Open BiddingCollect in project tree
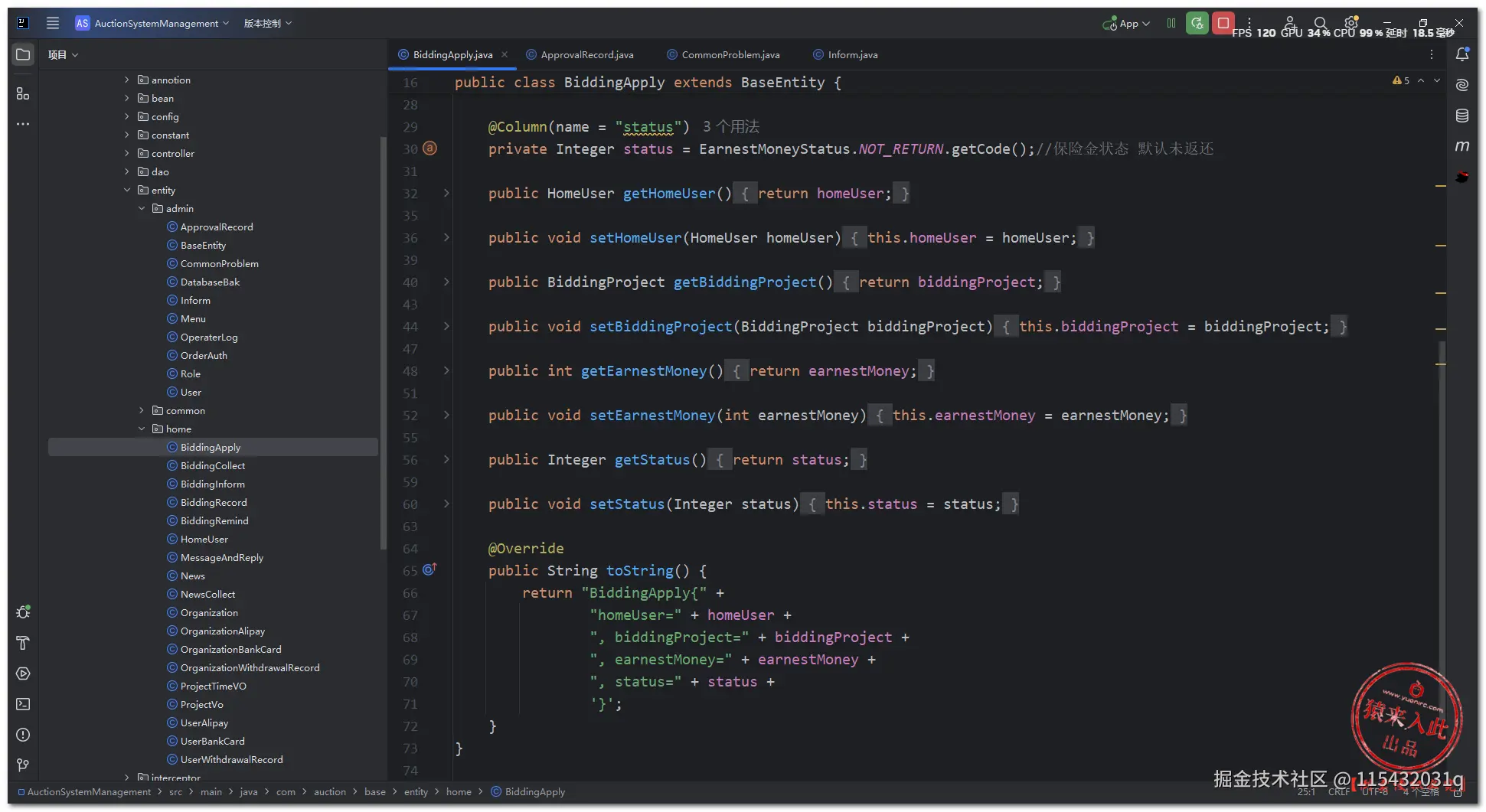1486x812 pixels. tap(213, 465)
